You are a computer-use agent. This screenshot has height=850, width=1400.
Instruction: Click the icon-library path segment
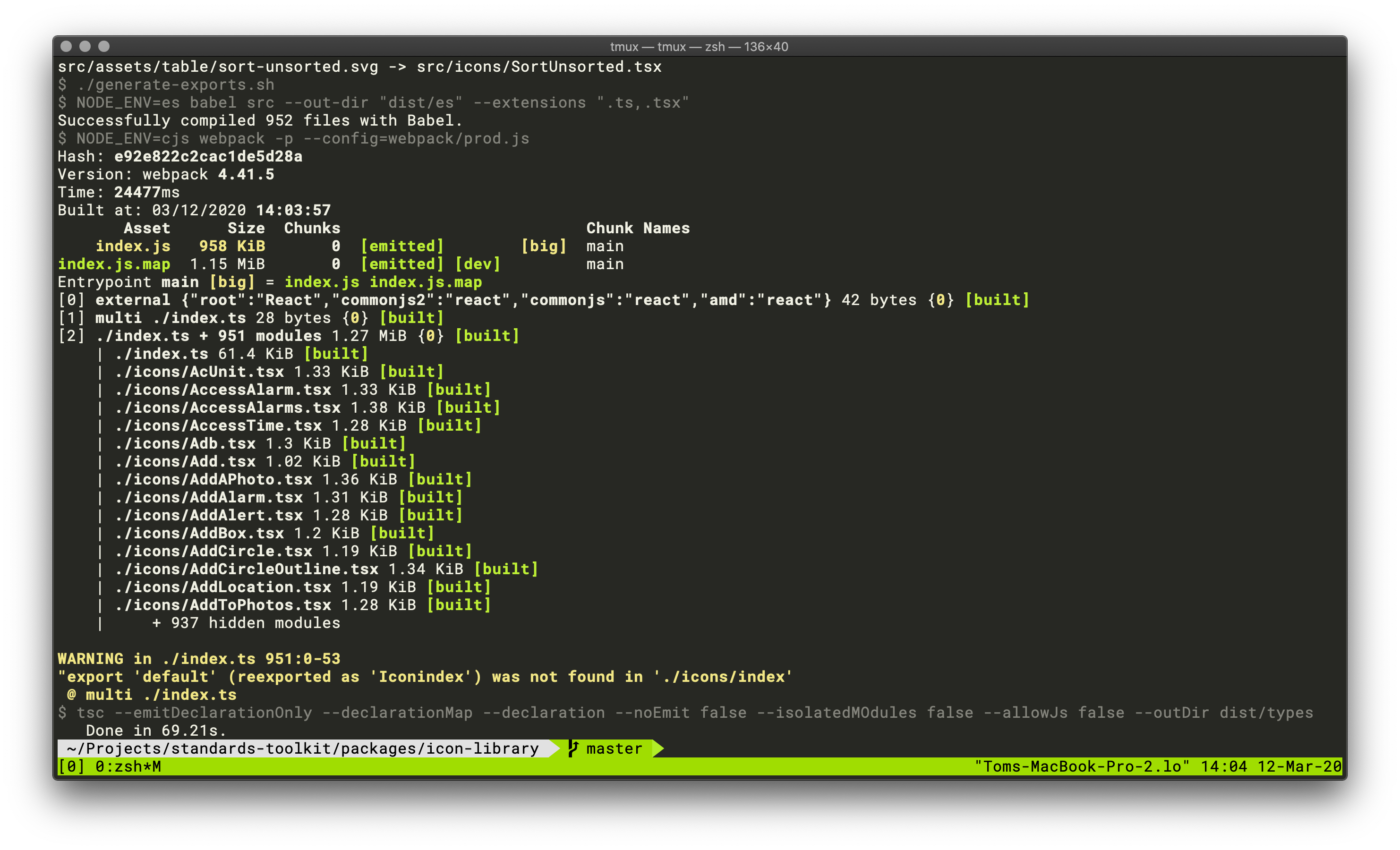482,748
